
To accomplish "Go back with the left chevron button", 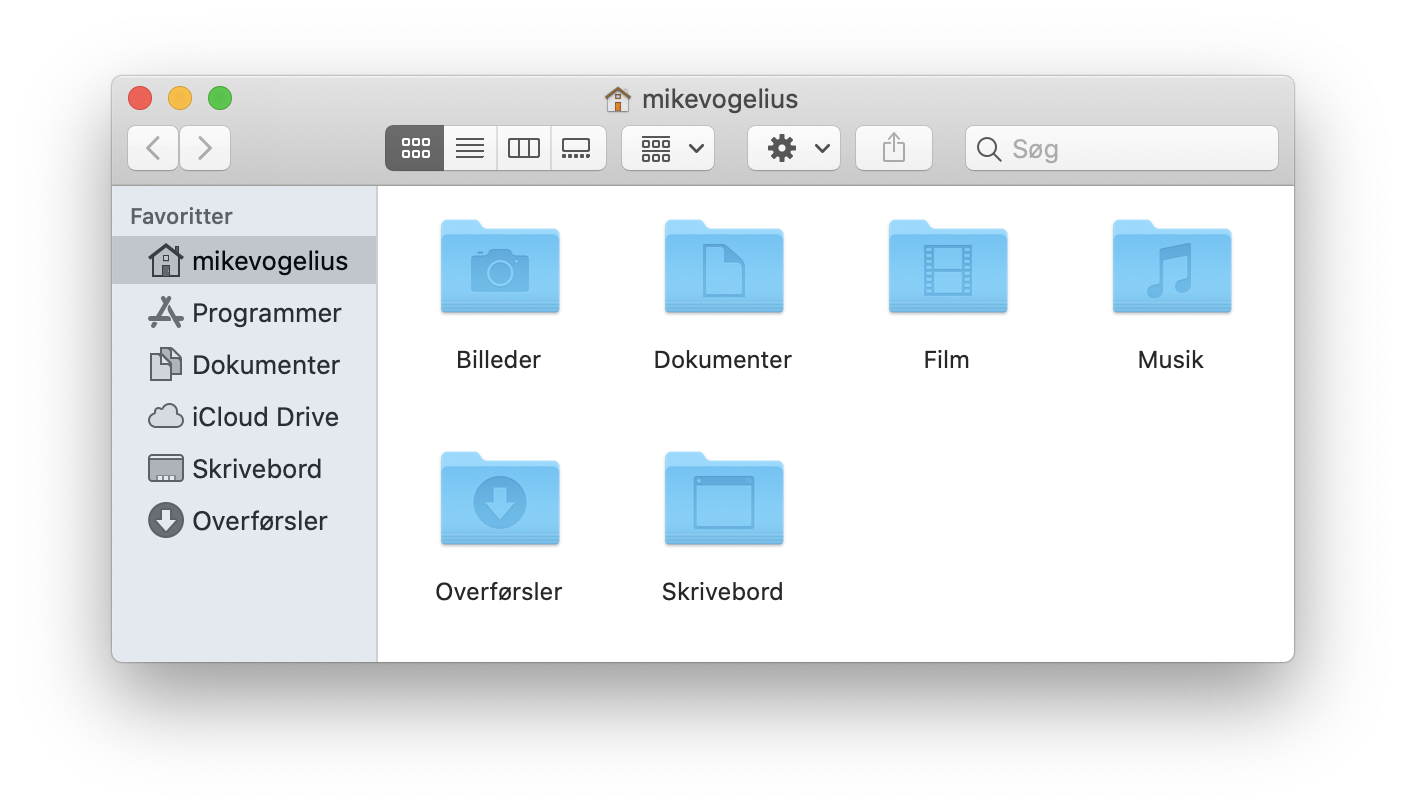I will [153, 148].
